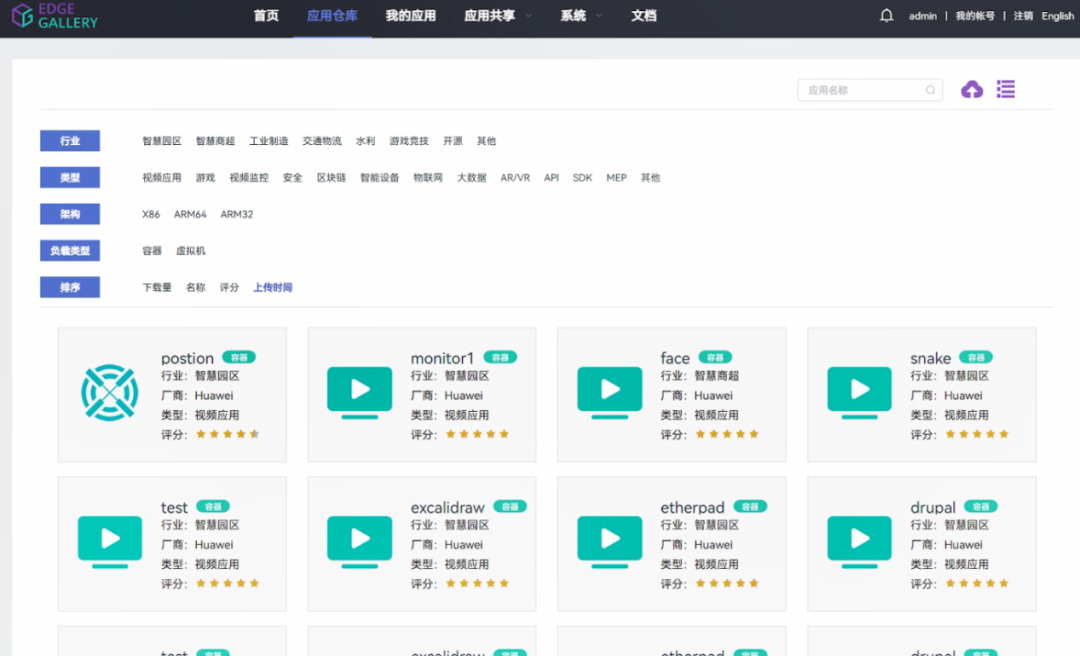Screen dimensions: 1080x656
Task: Focus the 应用名称 search field
Action: [x=870, y=90]
